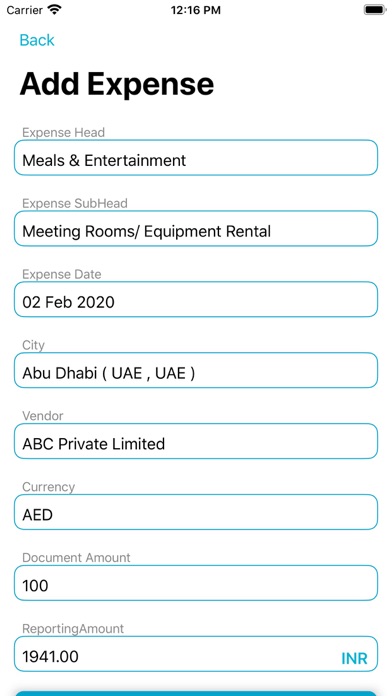Tap the Wi-Fi signal icon in status bar
This screenshot has width=392, height=696.
coord(54,10)
